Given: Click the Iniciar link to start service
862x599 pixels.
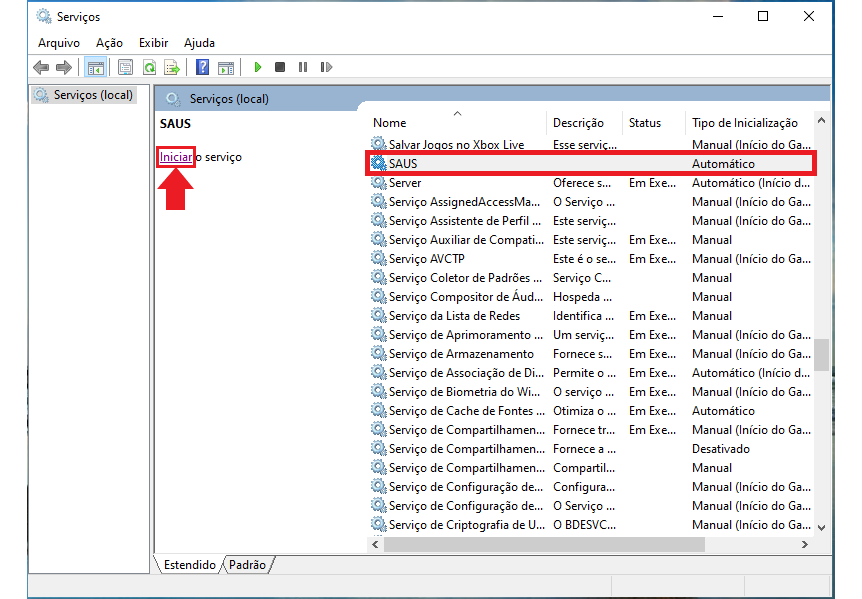Looking at the screenshot, I should (x=176, y=157).
